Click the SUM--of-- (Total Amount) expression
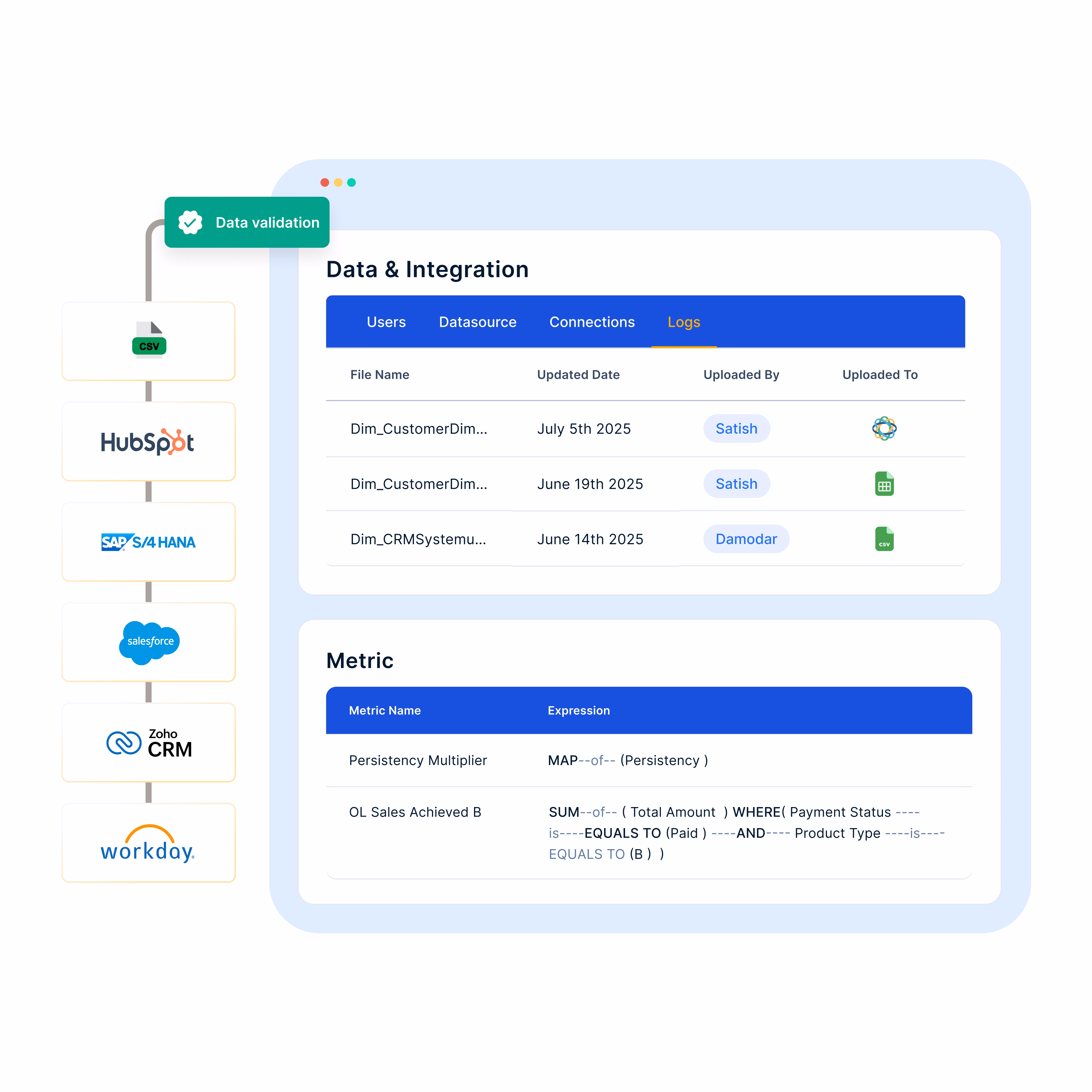The image size is (1092, 1092). click(x=746, y=833)
